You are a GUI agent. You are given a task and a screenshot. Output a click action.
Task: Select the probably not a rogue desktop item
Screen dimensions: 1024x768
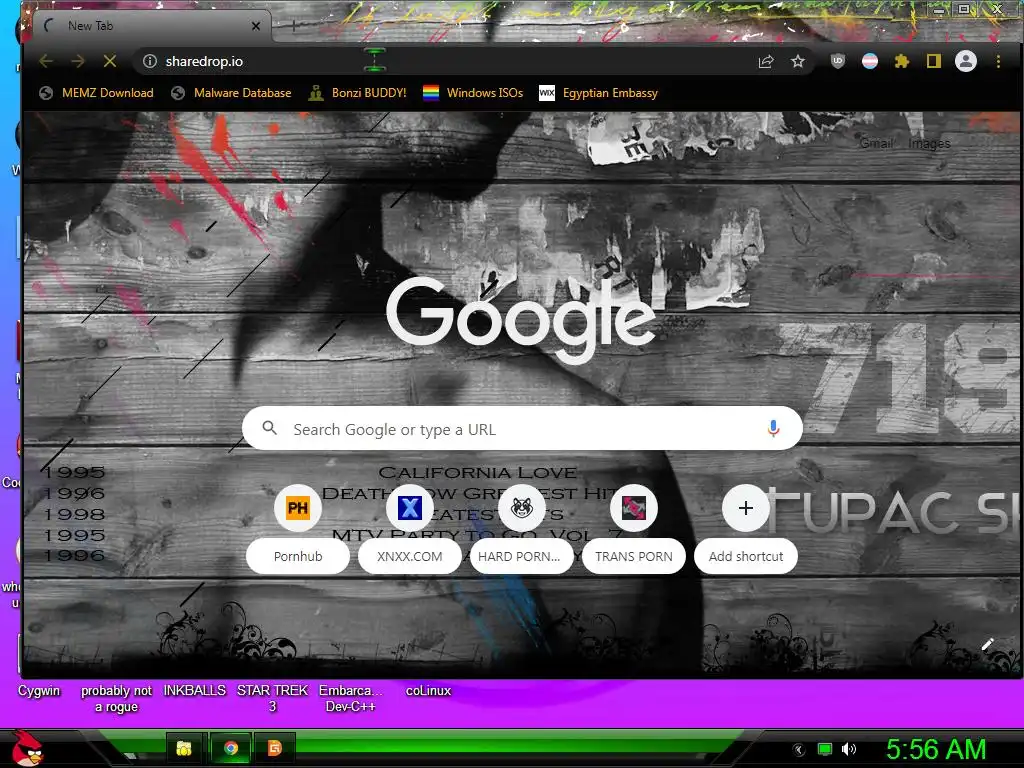click(x=116, y=698)
